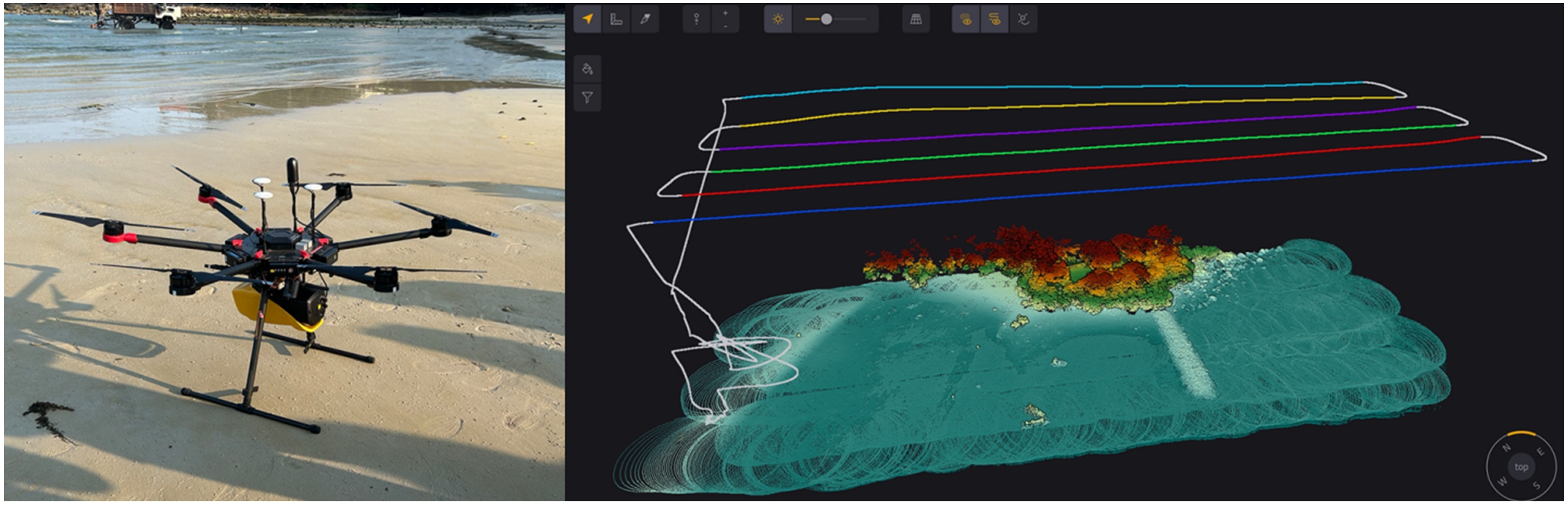The height and width of the screenshot is (506, 1568).
Task: Increase point size with plus
Action: pyautogui.click(x=725, y=13)
